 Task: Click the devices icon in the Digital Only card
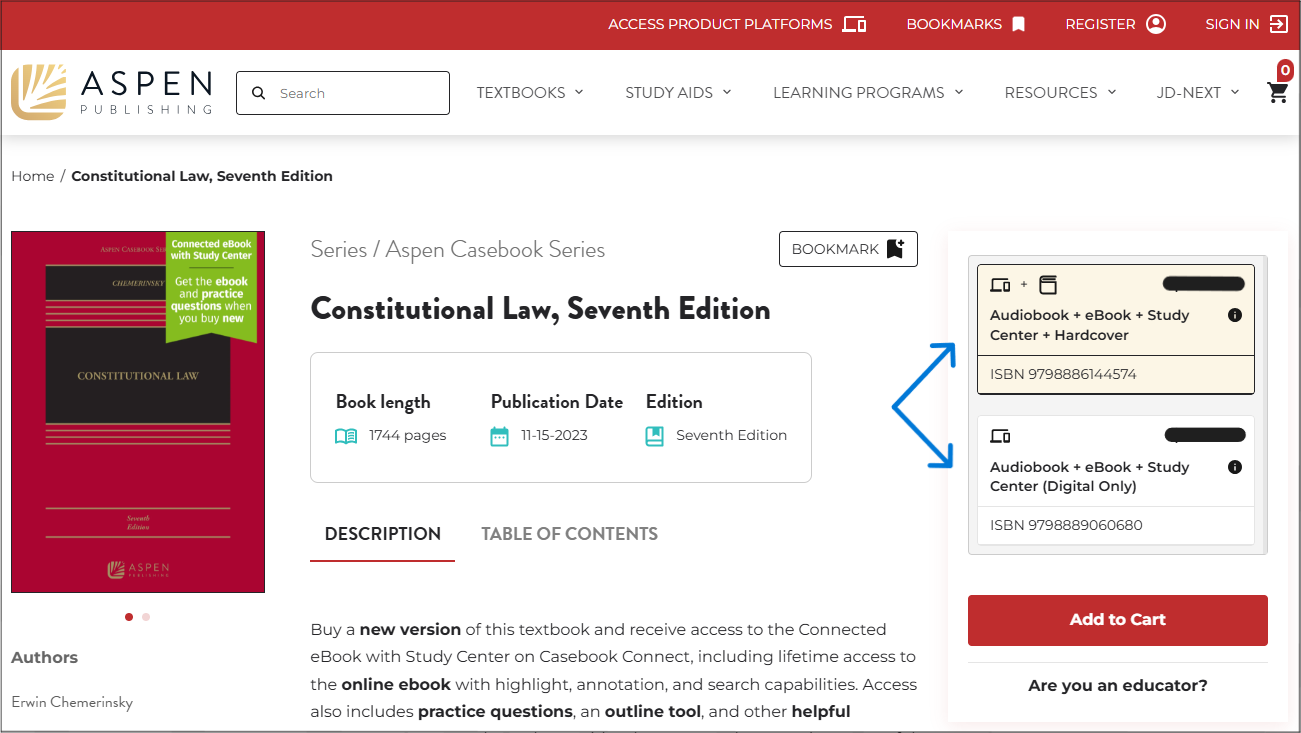pos(1000,436)
